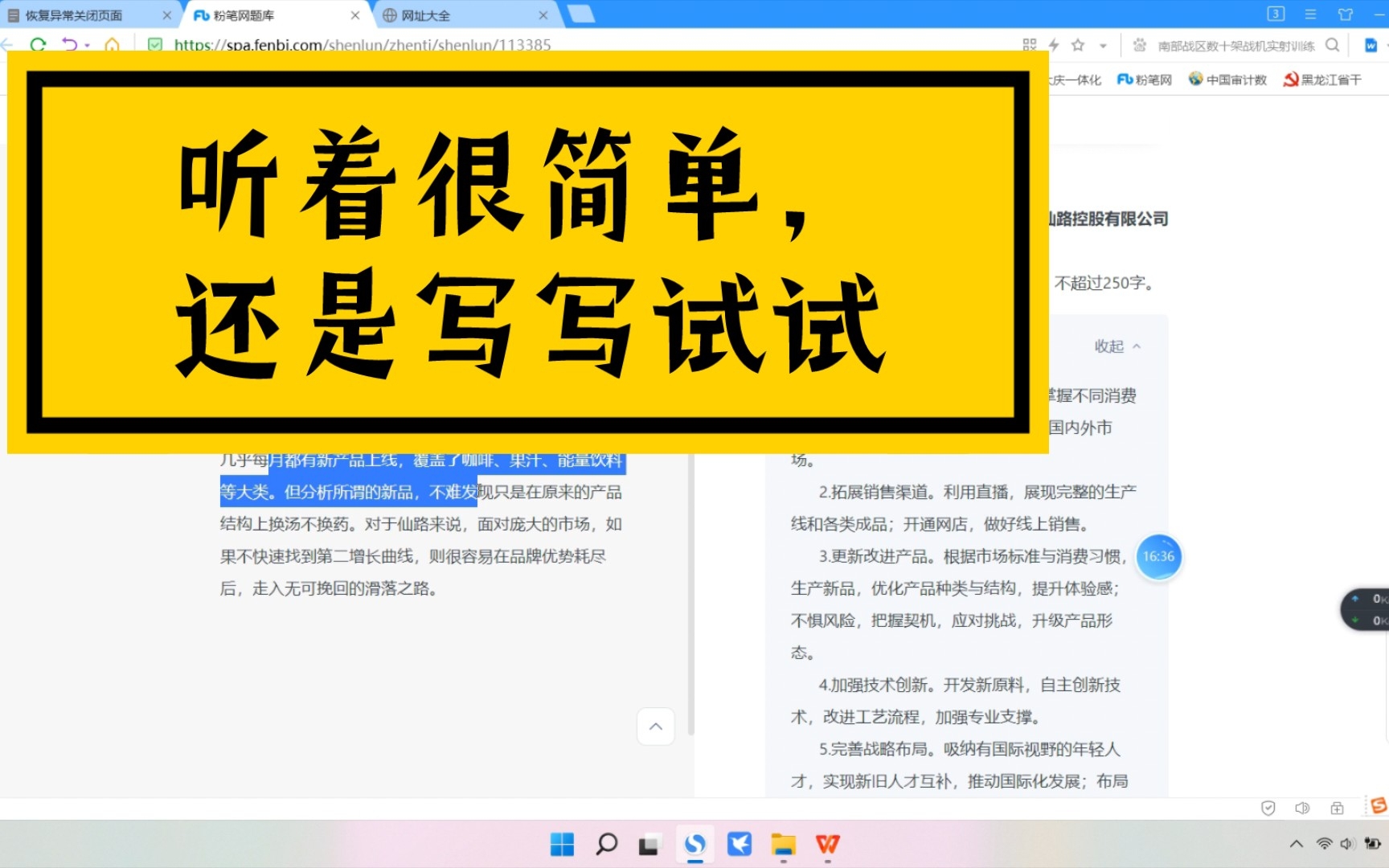This screenshot has height=868, width=1389.
Task: Focus the spa.fenbi.com address bar
Action: click(363, 45)
